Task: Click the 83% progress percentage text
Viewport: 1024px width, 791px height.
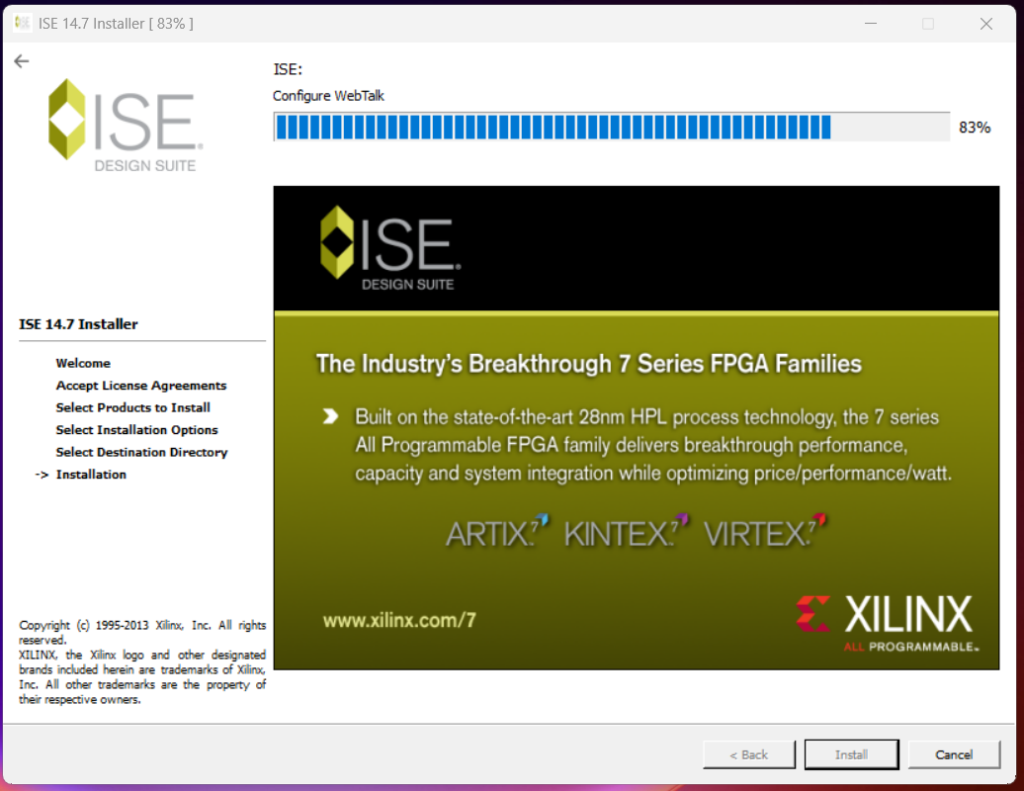Action: tap(974, 127)
